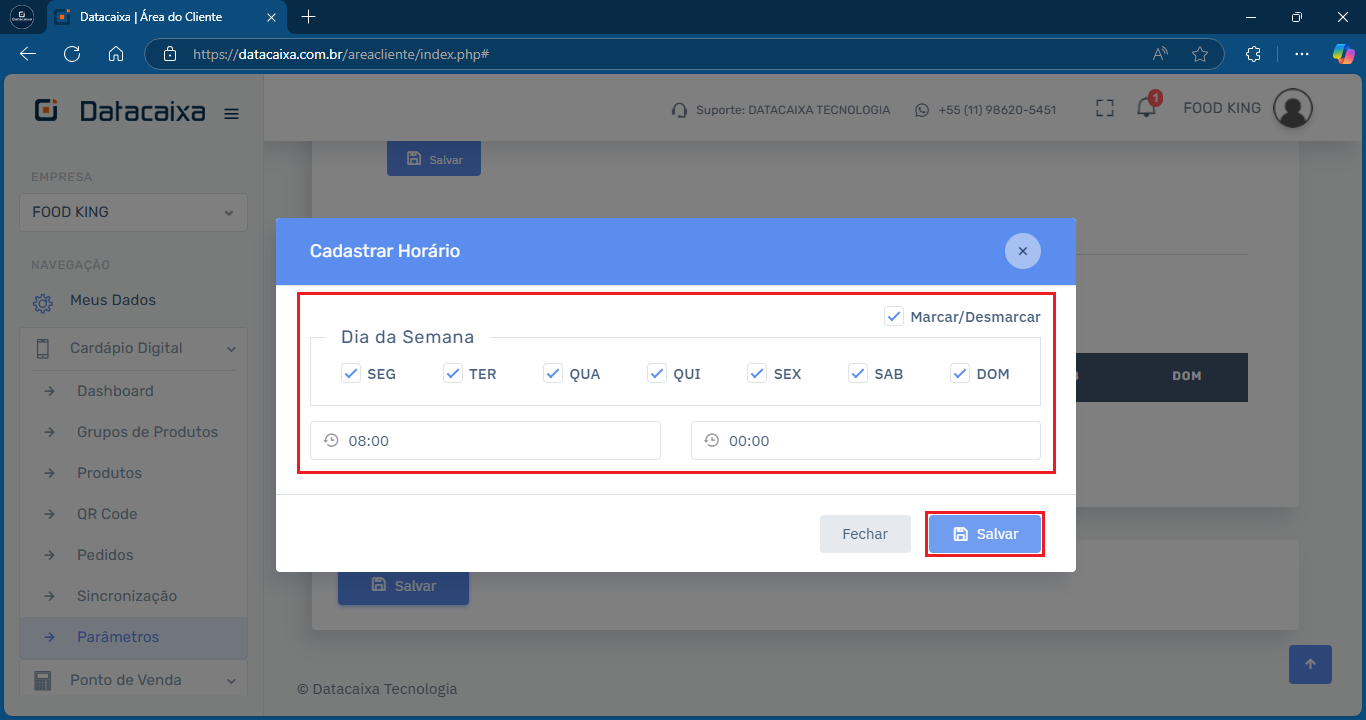Image resolution: width=1366 pixels, height=720 pixels.
Task: Close the Cadastrar Horário dialog with X
Action: click(1022, 251)
